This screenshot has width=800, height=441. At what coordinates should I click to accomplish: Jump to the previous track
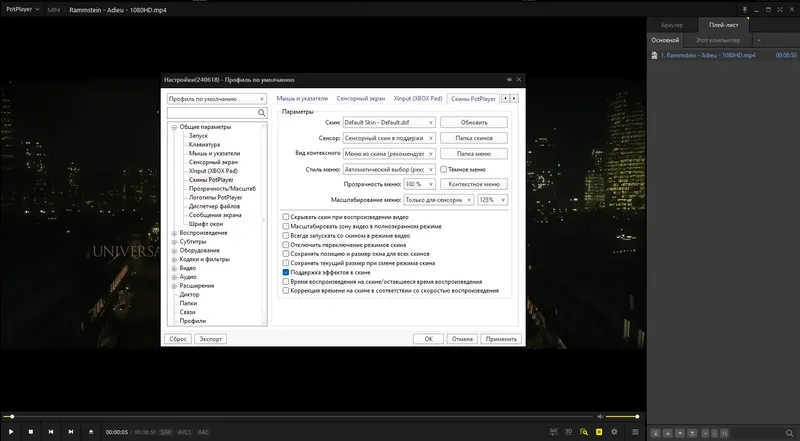click(x=51, y=432)
